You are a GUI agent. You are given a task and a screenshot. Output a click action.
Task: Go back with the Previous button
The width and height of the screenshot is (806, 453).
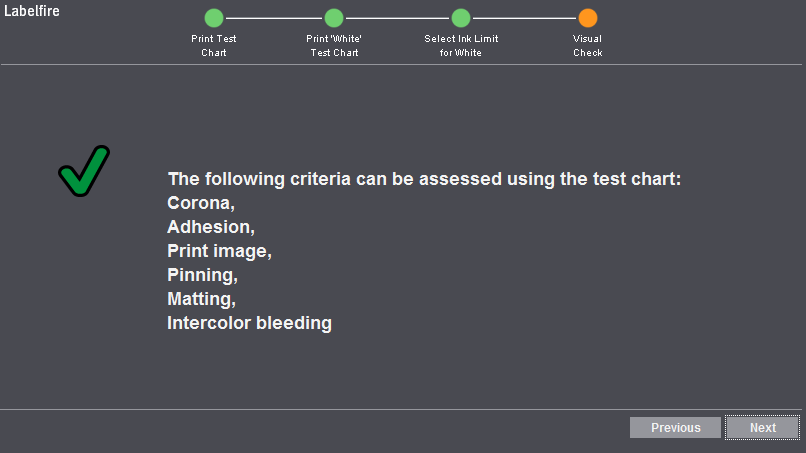675,427
